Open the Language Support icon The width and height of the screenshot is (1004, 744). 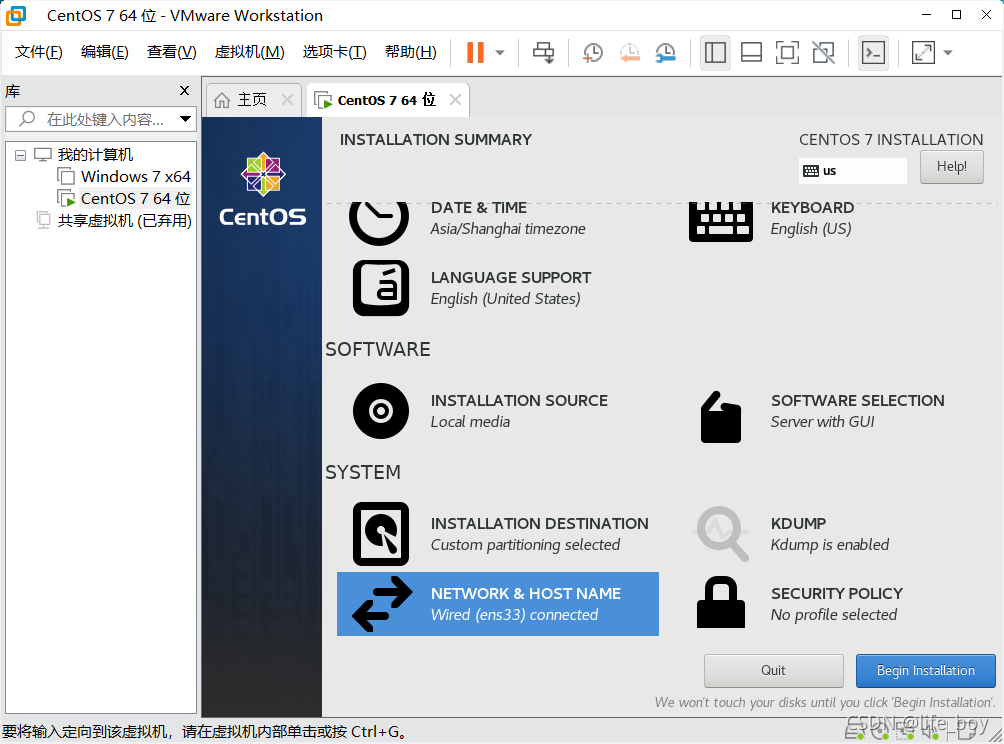point(381,287)
